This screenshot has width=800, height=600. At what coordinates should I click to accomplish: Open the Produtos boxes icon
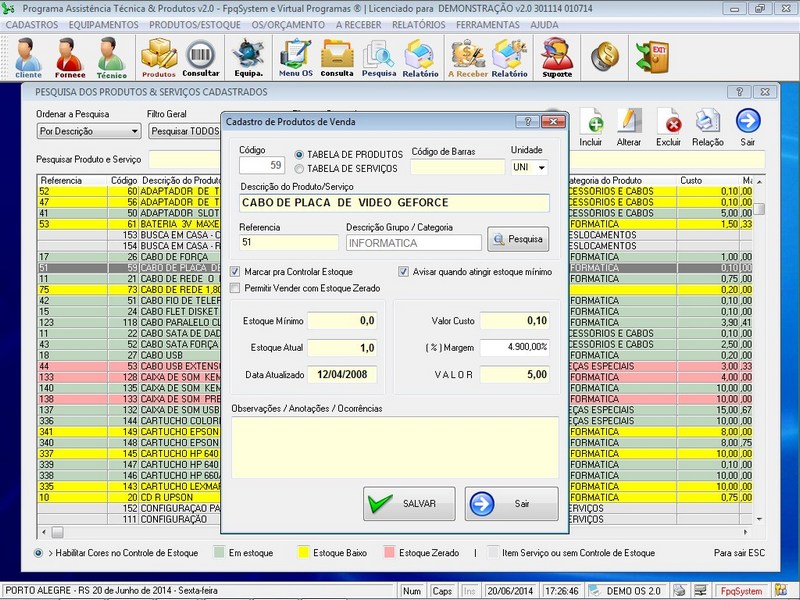pyautogui.click(x=159, y=58)
